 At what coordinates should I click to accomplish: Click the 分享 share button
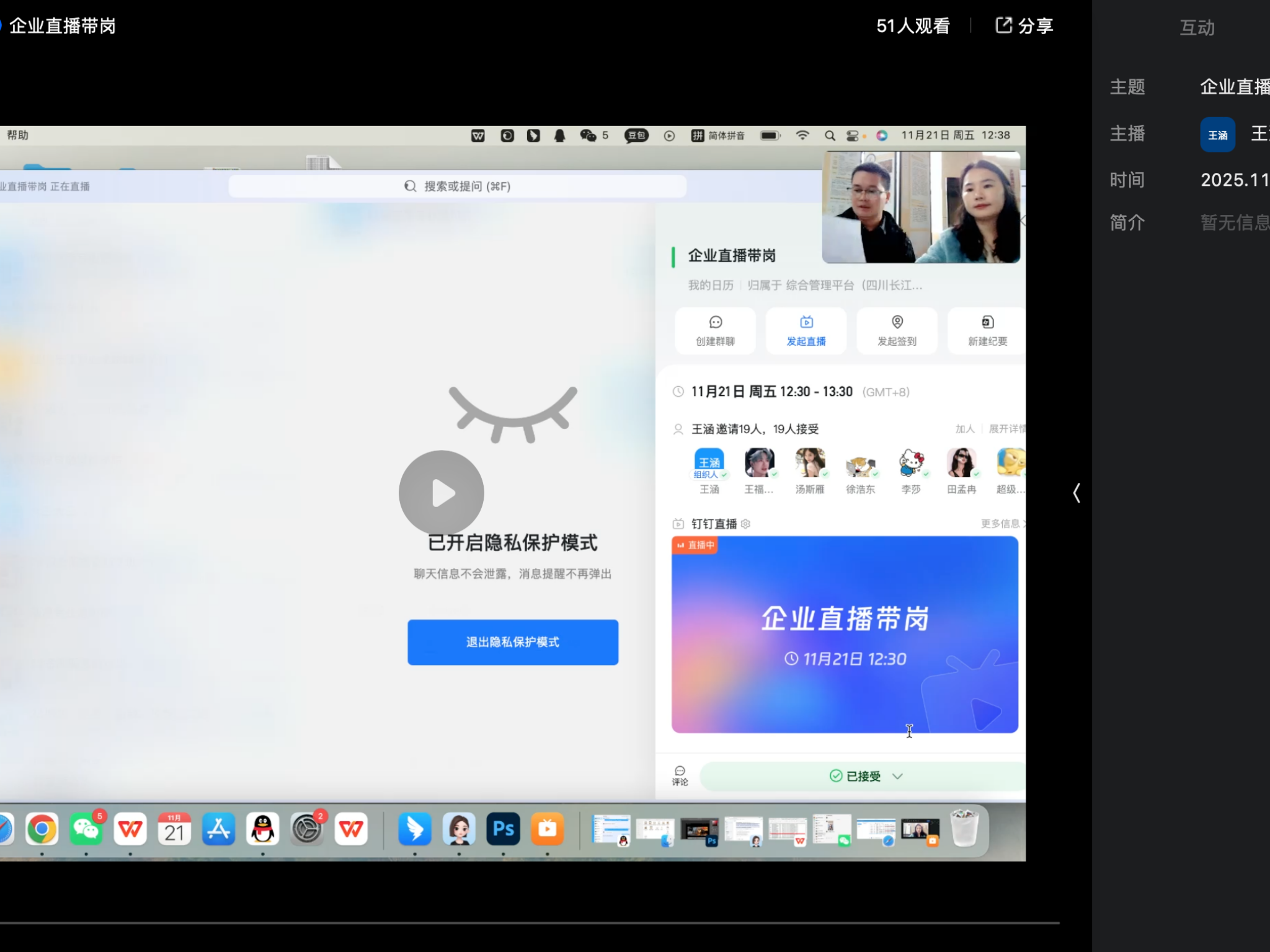click(1024, 26)
